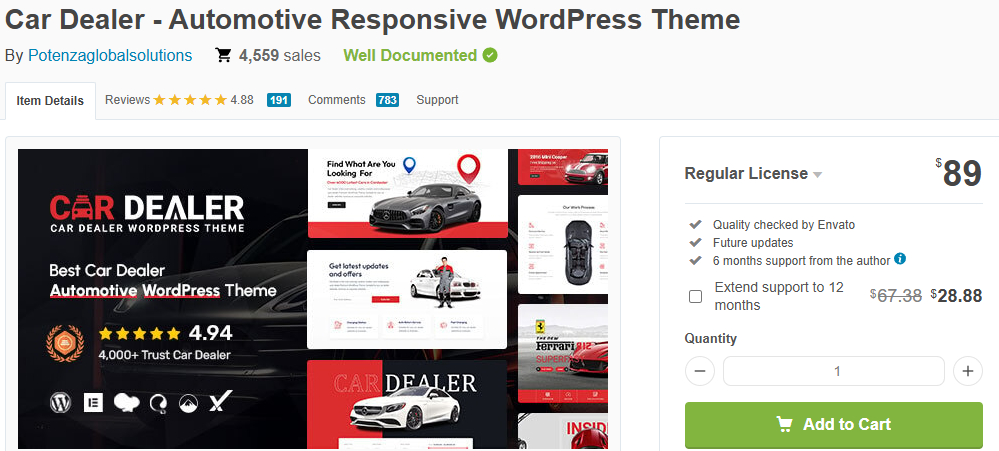999x451 pixels.
Task: Click the Quantity input field
Action: pyautogui.click(x=833, y=371)
